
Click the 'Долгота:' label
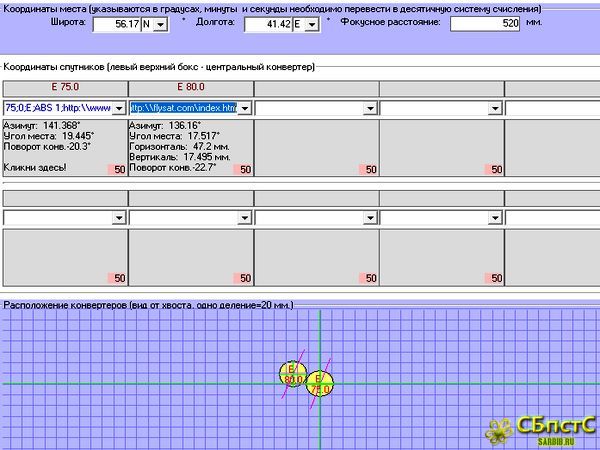(x=215, y=22)
